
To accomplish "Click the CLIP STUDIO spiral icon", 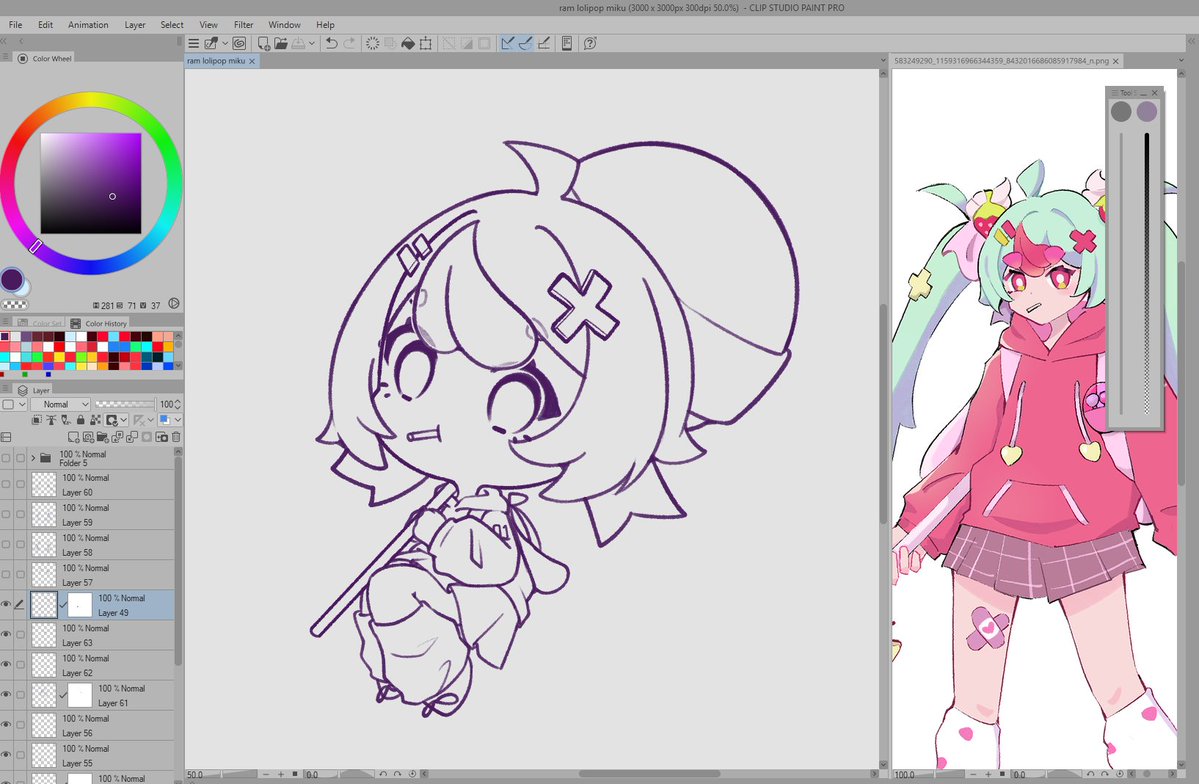I will point(239,44).
